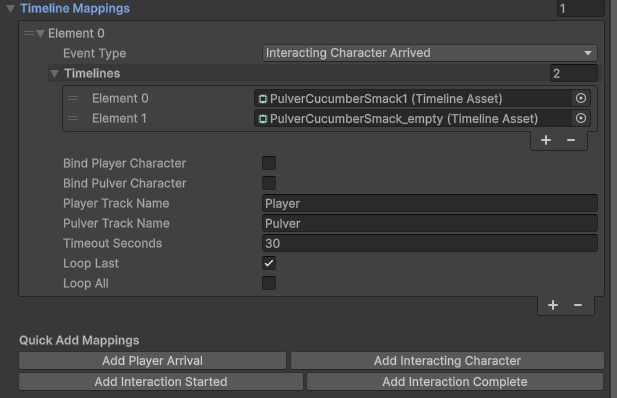Click the Bind Player Character label
This screenshot has width=617, height=398.
[124, 163]
